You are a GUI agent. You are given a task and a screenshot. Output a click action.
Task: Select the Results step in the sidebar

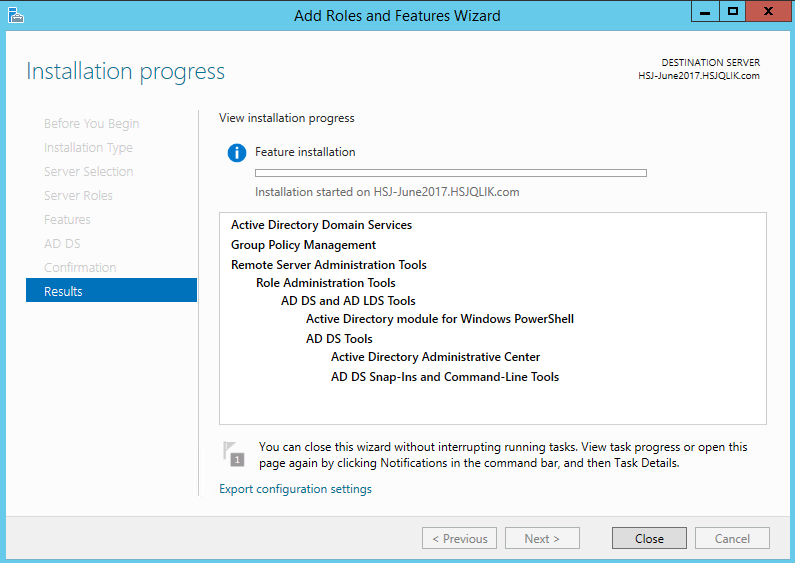point(112,290)
